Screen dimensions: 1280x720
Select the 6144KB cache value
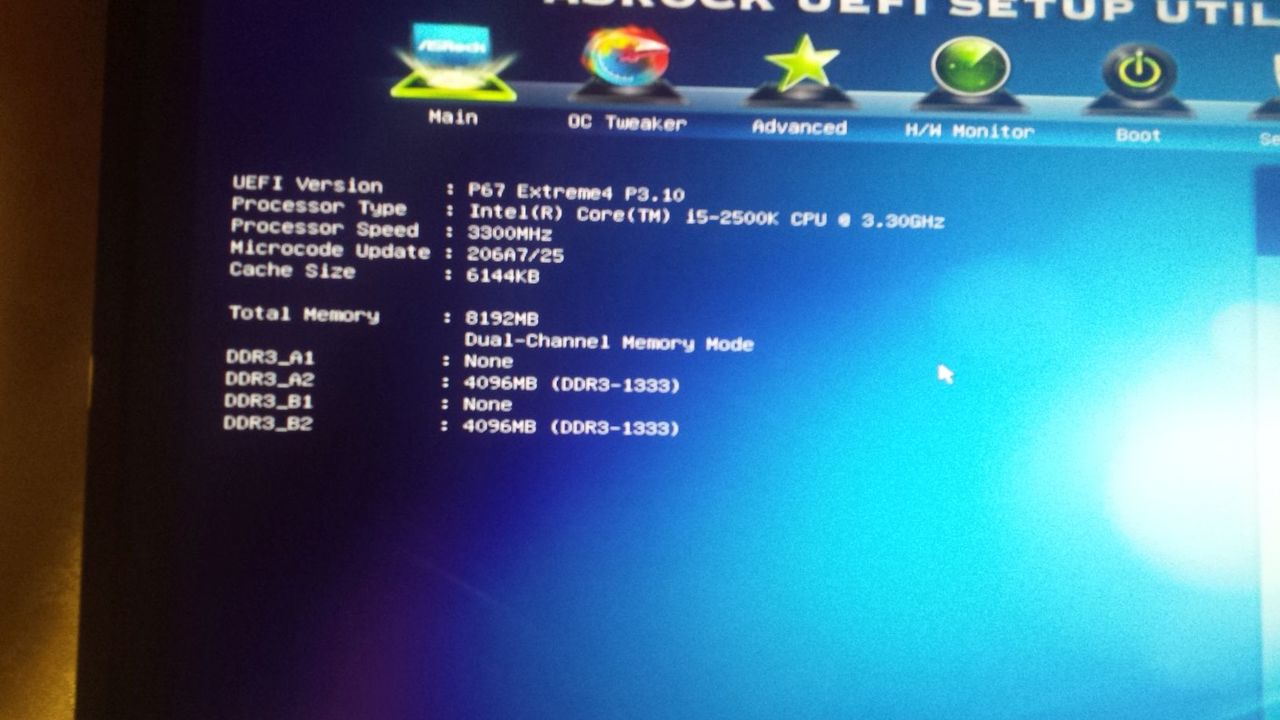[x=503, y=276]
